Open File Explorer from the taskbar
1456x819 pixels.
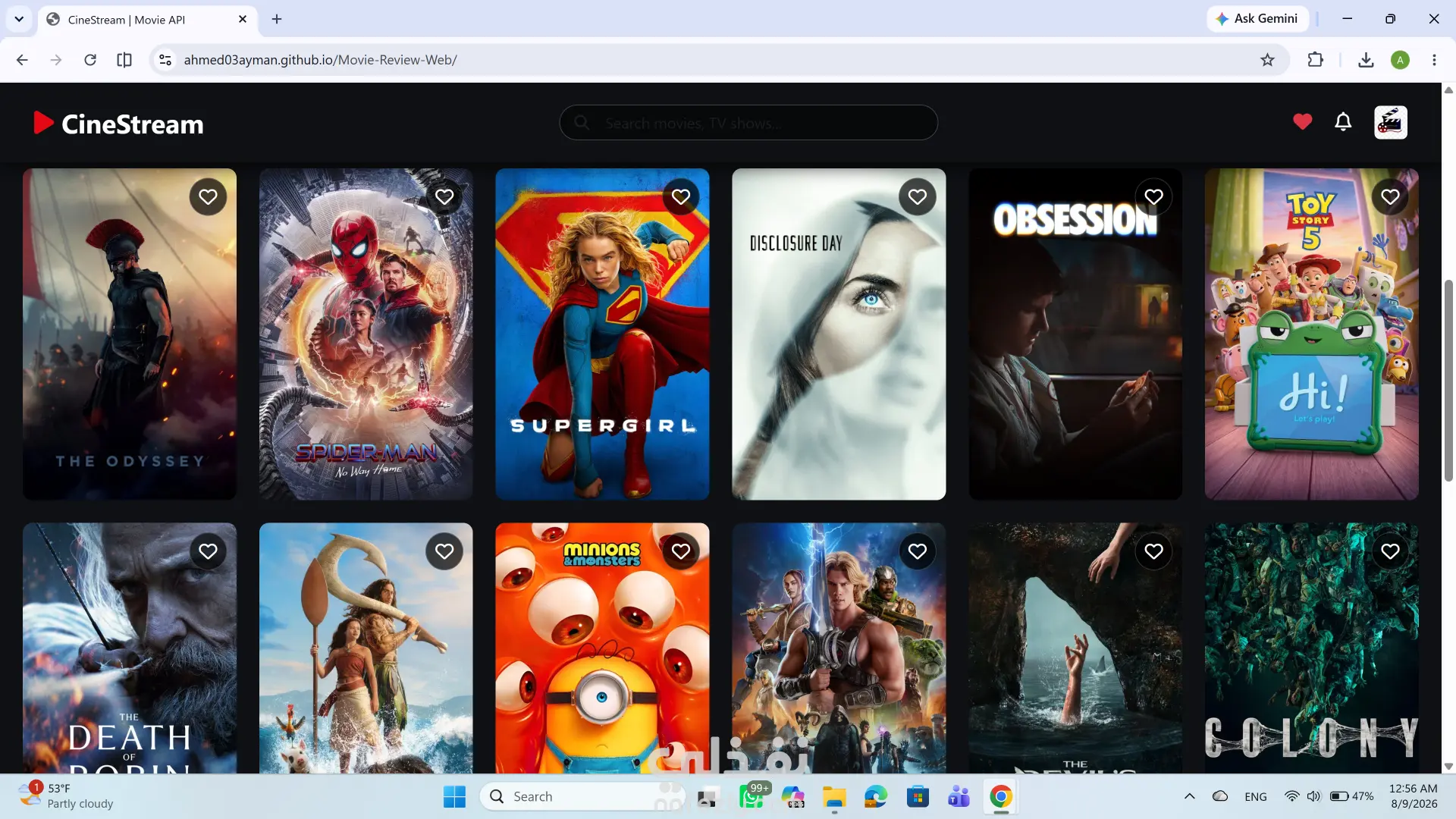pyautogui.click(x=834, y=797)
